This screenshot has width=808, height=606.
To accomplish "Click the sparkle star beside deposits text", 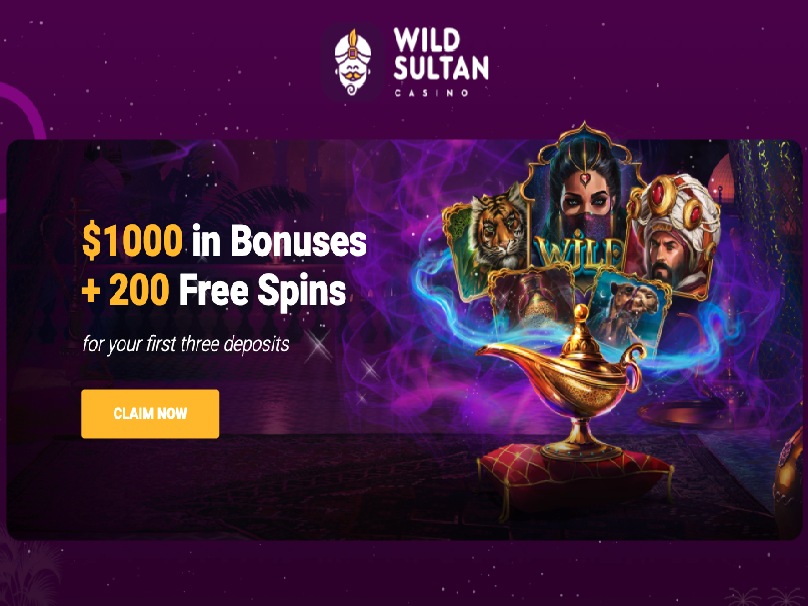I will coord(318,345).
